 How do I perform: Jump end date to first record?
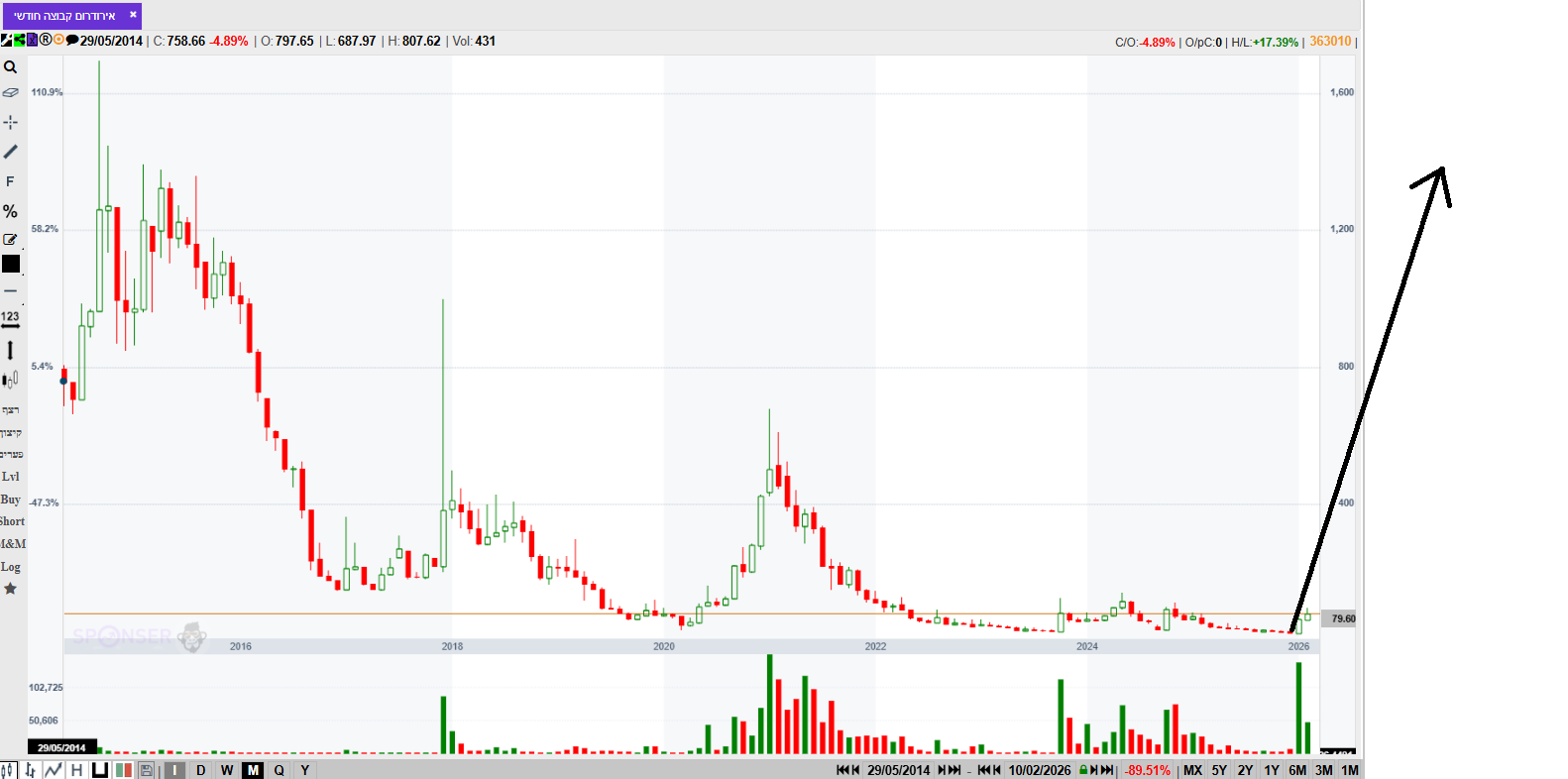(x=984, y=770)
